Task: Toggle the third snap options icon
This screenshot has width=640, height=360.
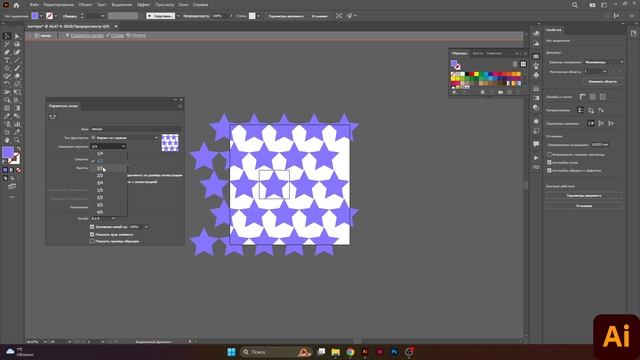Action: click(x=611, y=123)
